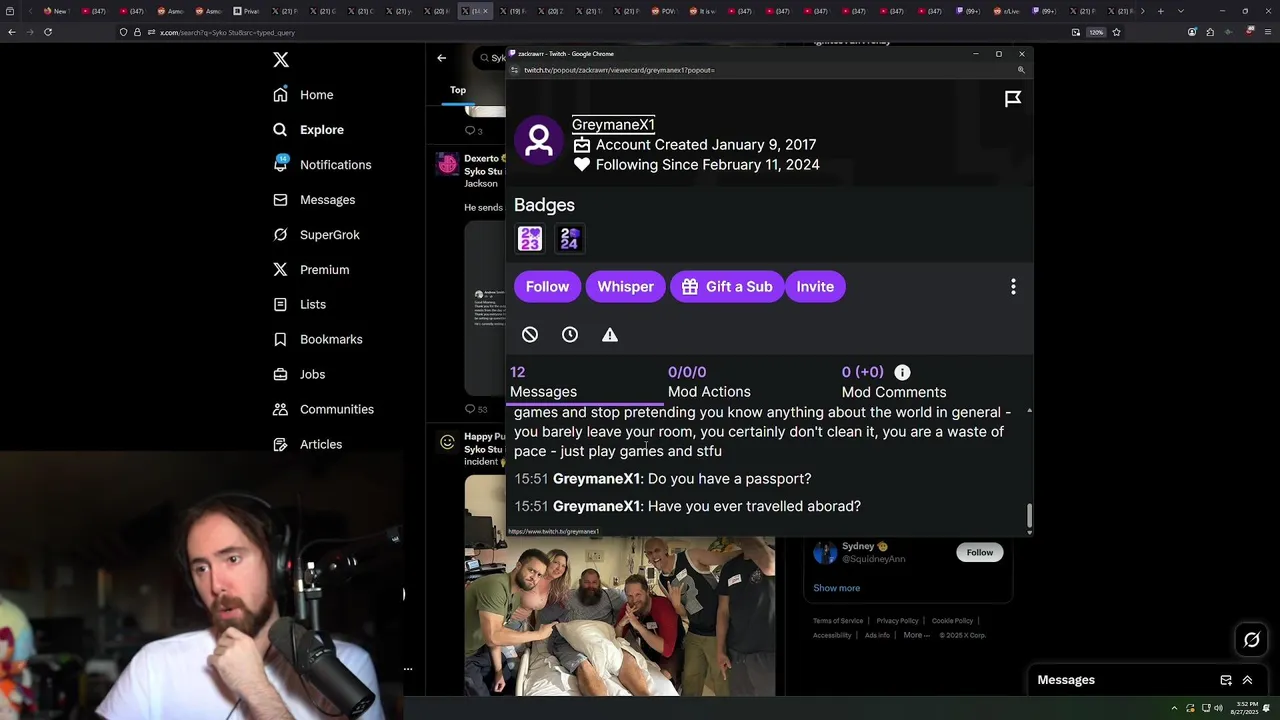The image size is (1280, 720).
Task: Open viewer card three-dot options menu
Action: [1013, 287]
